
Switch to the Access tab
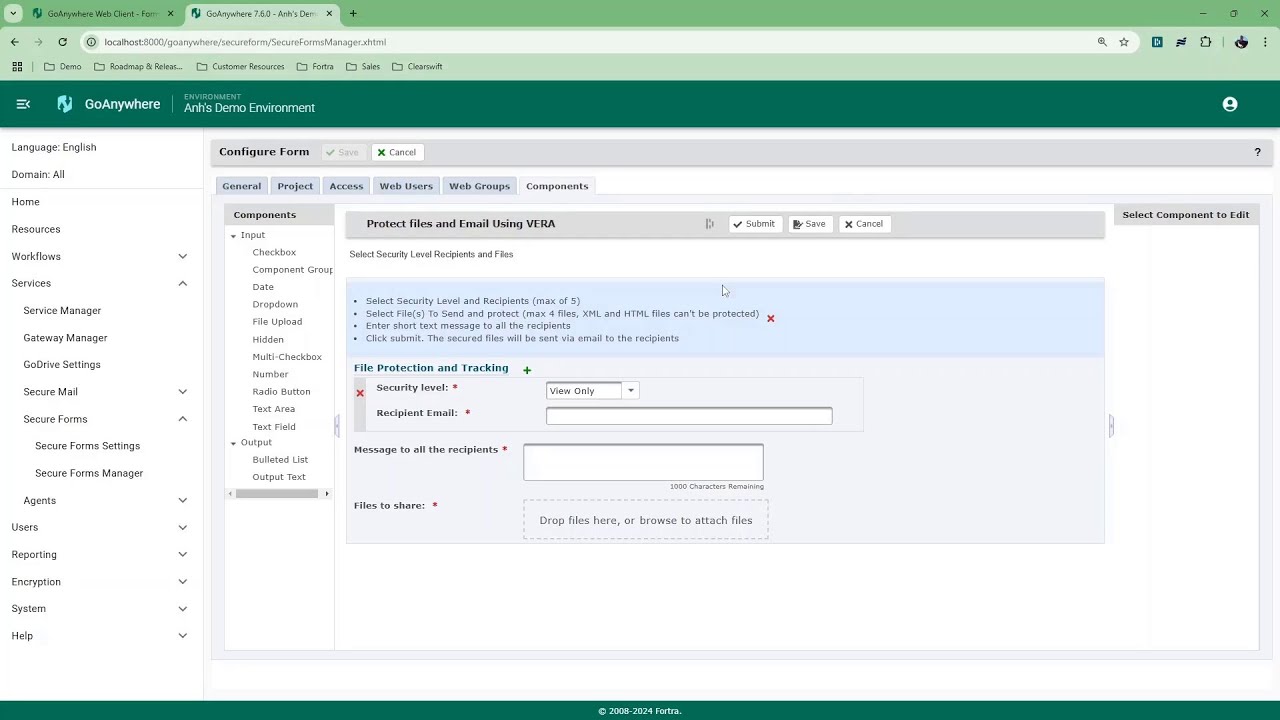pos(346,186)
